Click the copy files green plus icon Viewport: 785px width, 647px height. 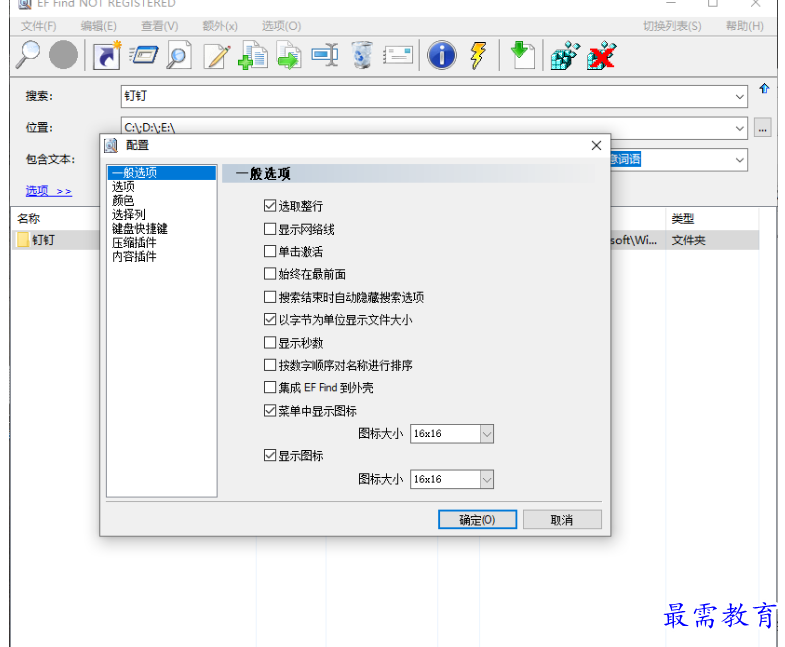pos(253,54)
